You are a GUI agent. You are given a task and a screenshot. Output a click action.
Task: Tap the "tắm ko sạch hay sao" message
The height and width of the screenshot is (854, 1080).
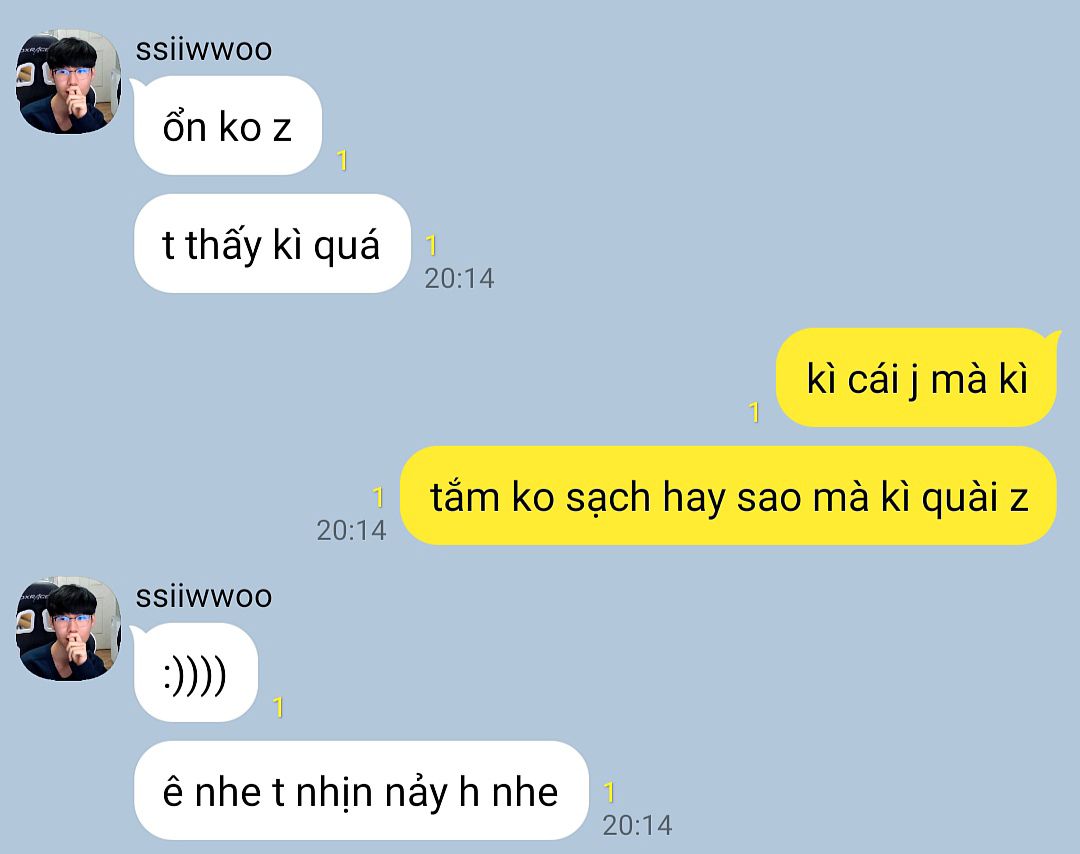(x=728, y=496)
